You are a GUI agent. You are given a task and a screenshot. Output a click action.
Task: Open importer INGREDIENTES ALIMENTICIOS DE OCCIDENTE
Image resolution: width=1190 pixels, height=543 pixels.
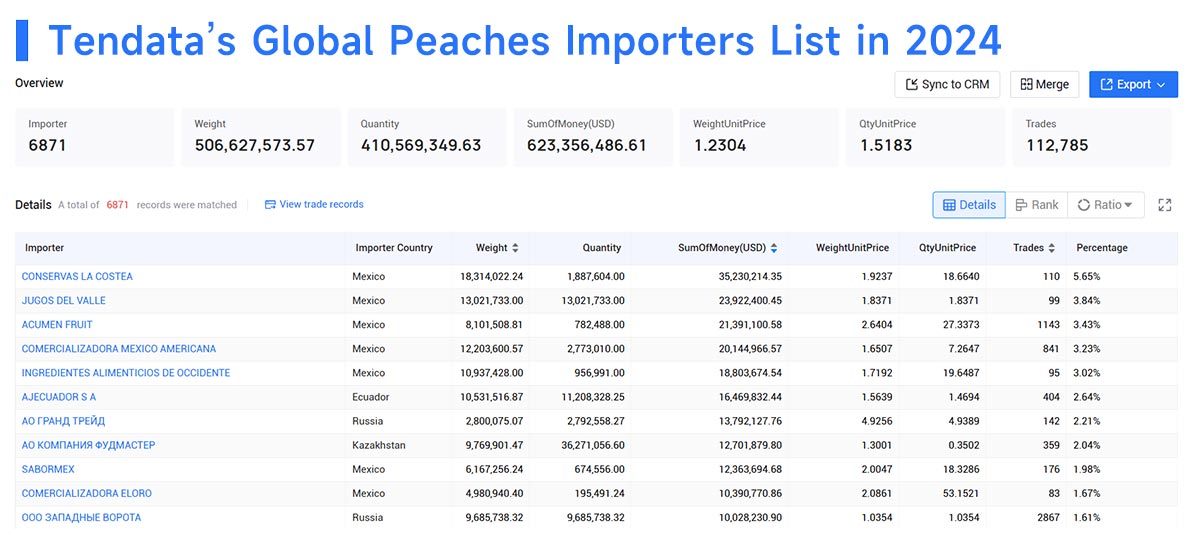tap(126, 373)
